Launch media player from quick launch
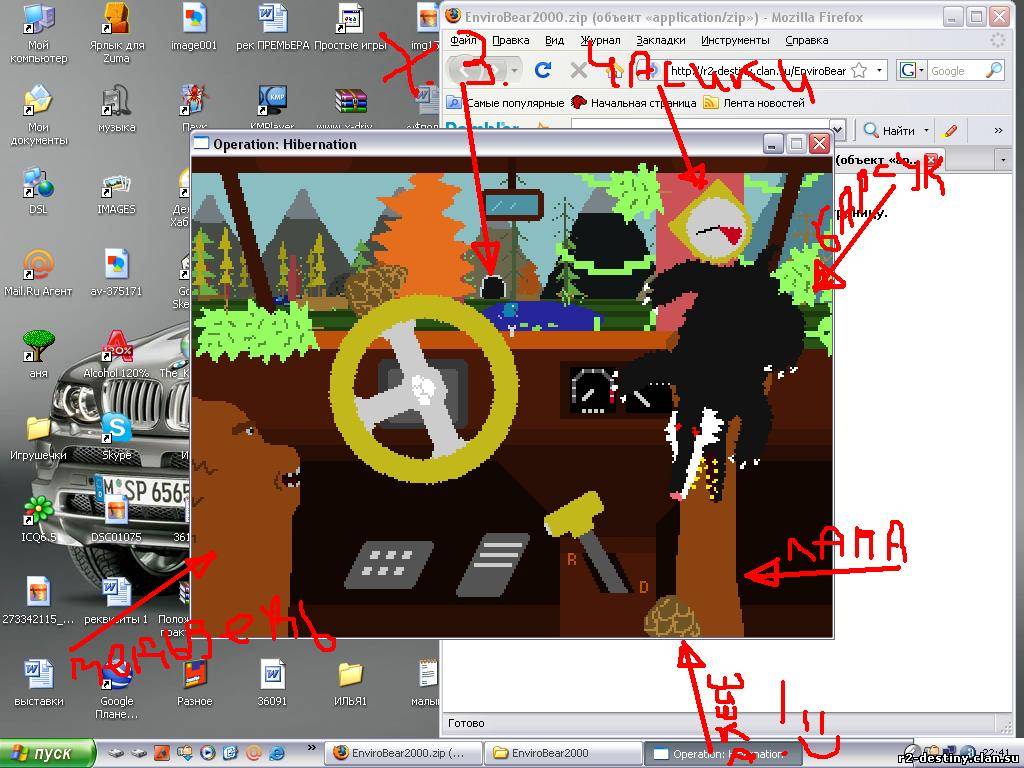 (x=208, y=754)
